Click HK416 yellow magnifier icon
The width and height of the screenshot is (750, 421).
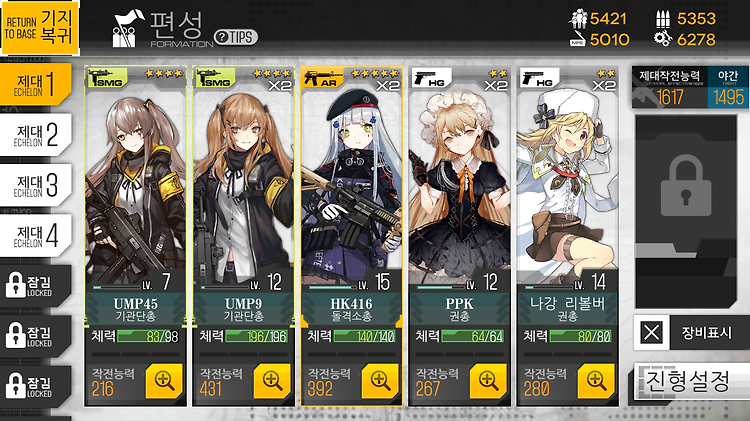click(380, 381)
